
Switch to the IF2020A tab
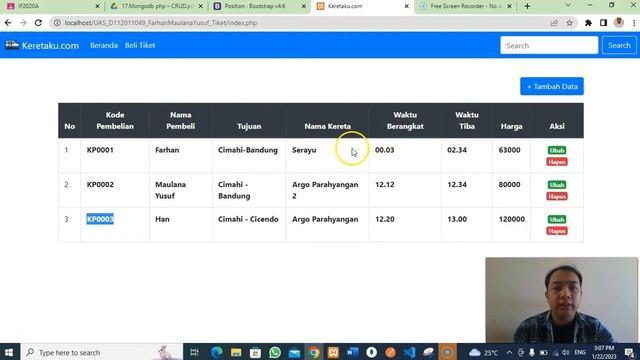53,6
